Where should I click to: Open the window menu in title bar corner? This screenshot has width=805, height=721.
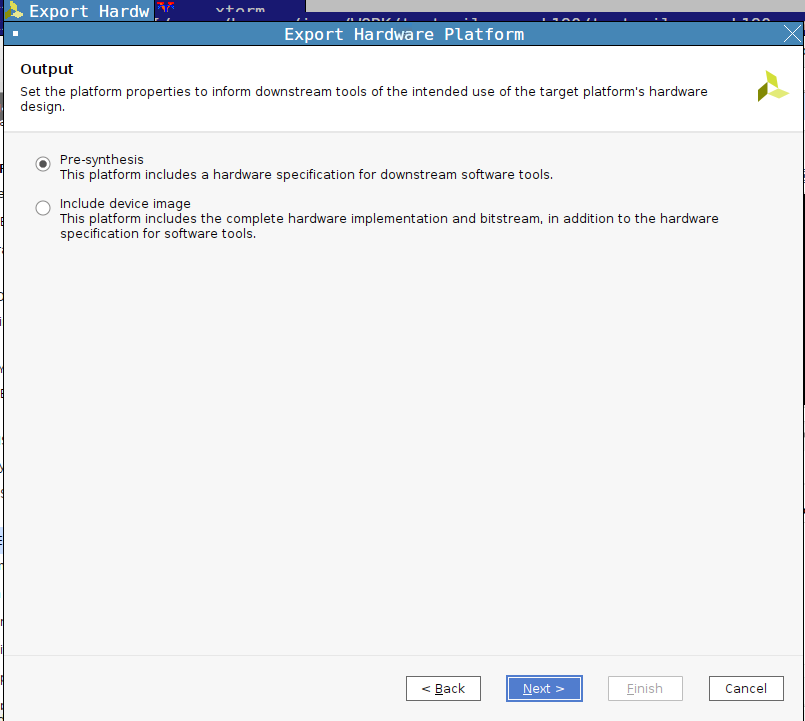[15, 34]
